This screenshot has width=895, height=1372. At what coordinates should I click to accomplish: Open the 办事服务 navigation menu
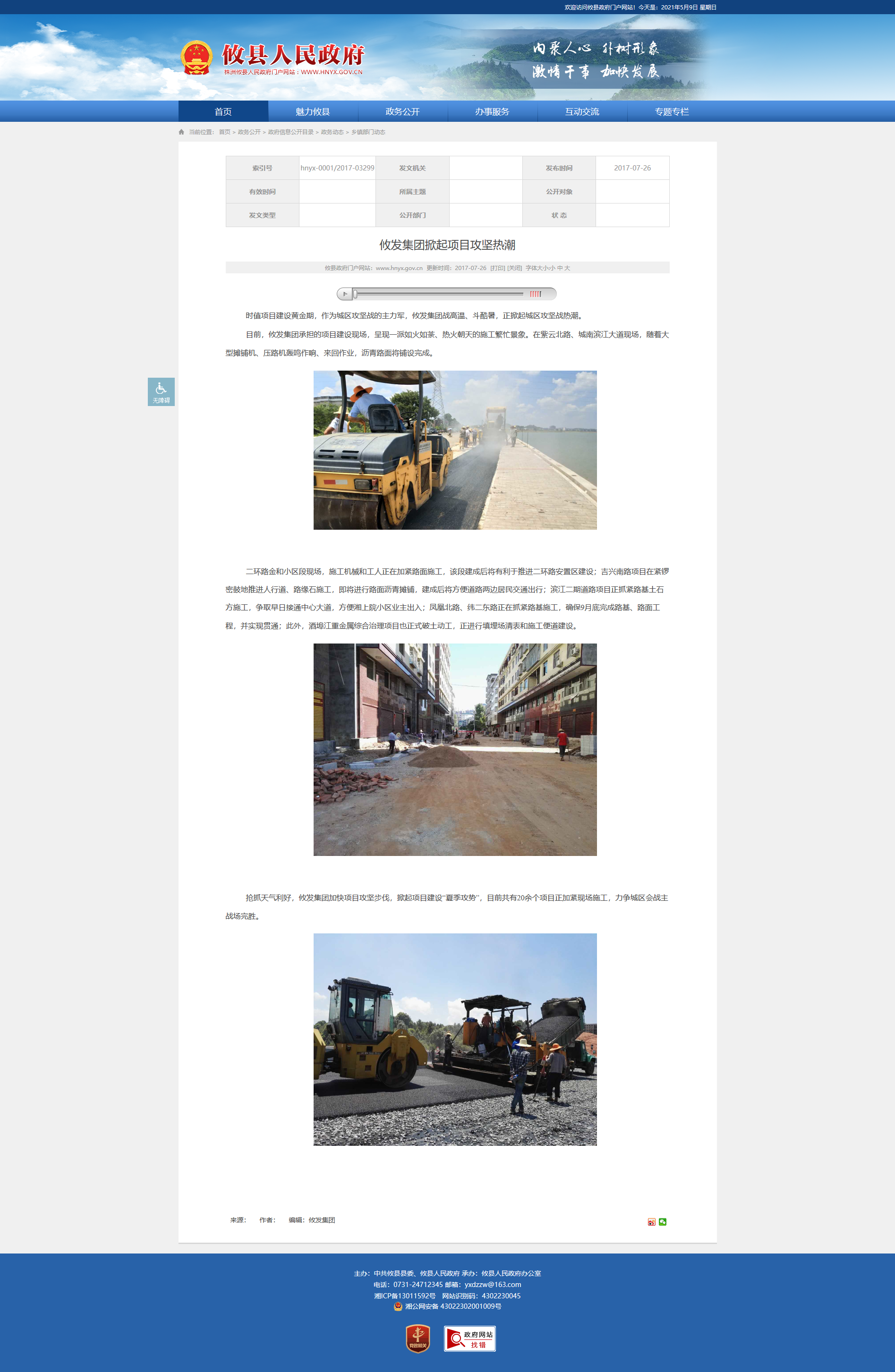click(x=492, y=111)
